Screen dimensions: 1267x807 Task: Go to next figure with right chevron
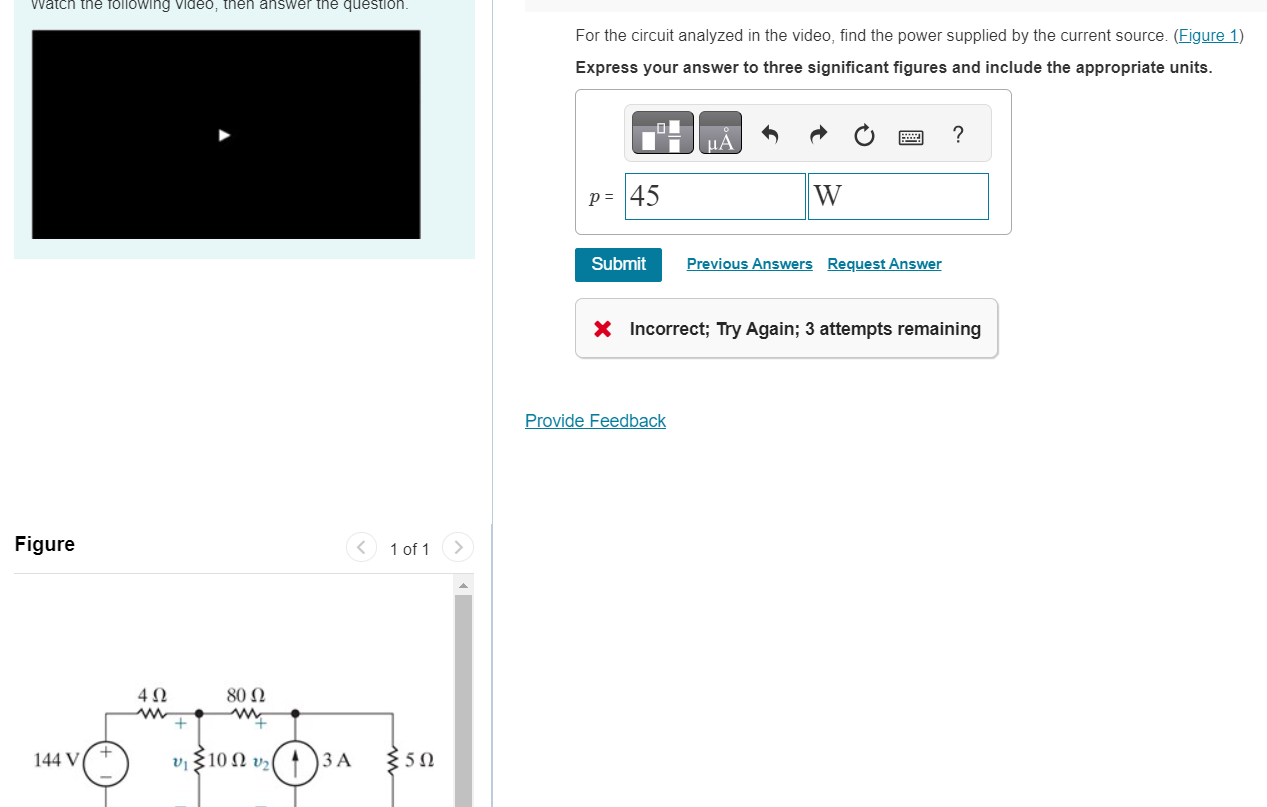(x=457, y=547)
